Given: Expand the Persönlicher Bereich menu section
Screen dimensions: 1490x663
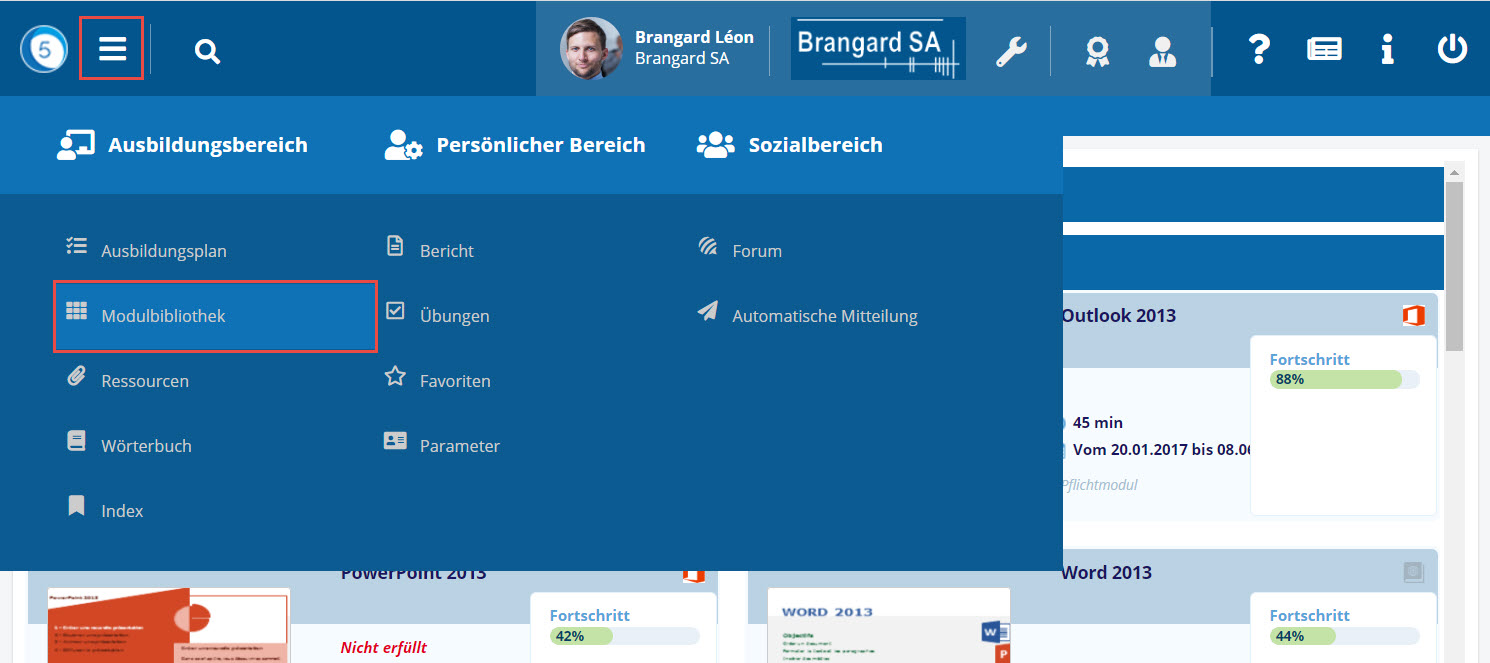Looking at the screenshot, I should click(x=515, y=145).
